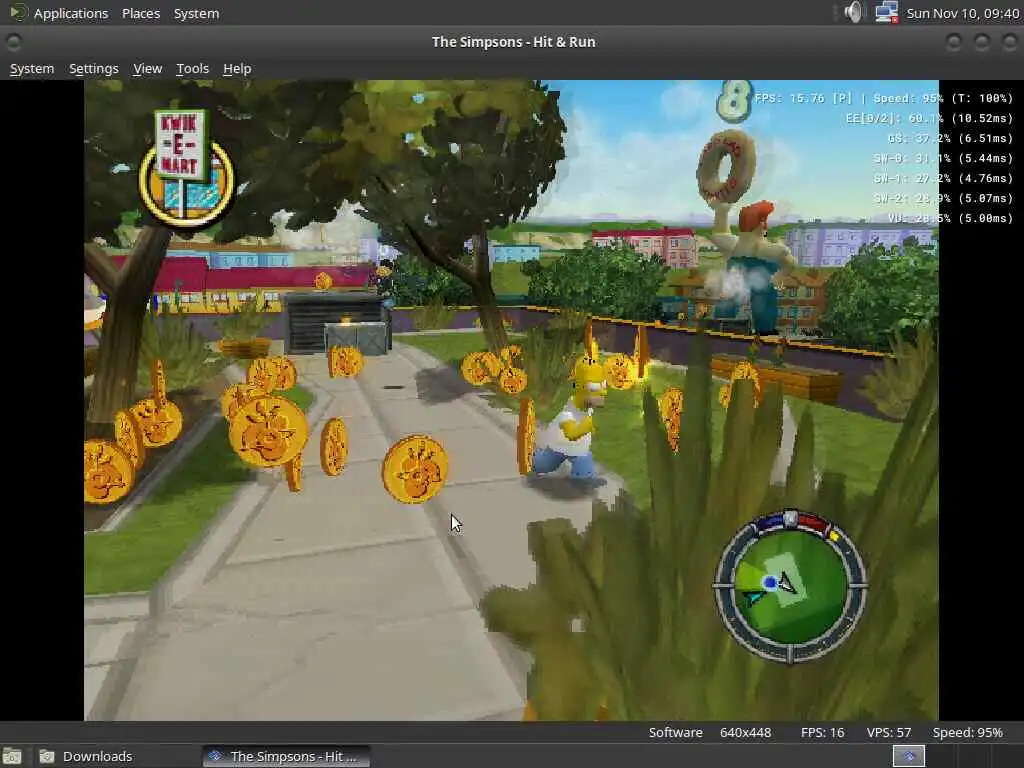The height and width of the screenshot is (768, 1024).
Task: Click the 'VU:' performance overlay line
Action: point(950,218)
